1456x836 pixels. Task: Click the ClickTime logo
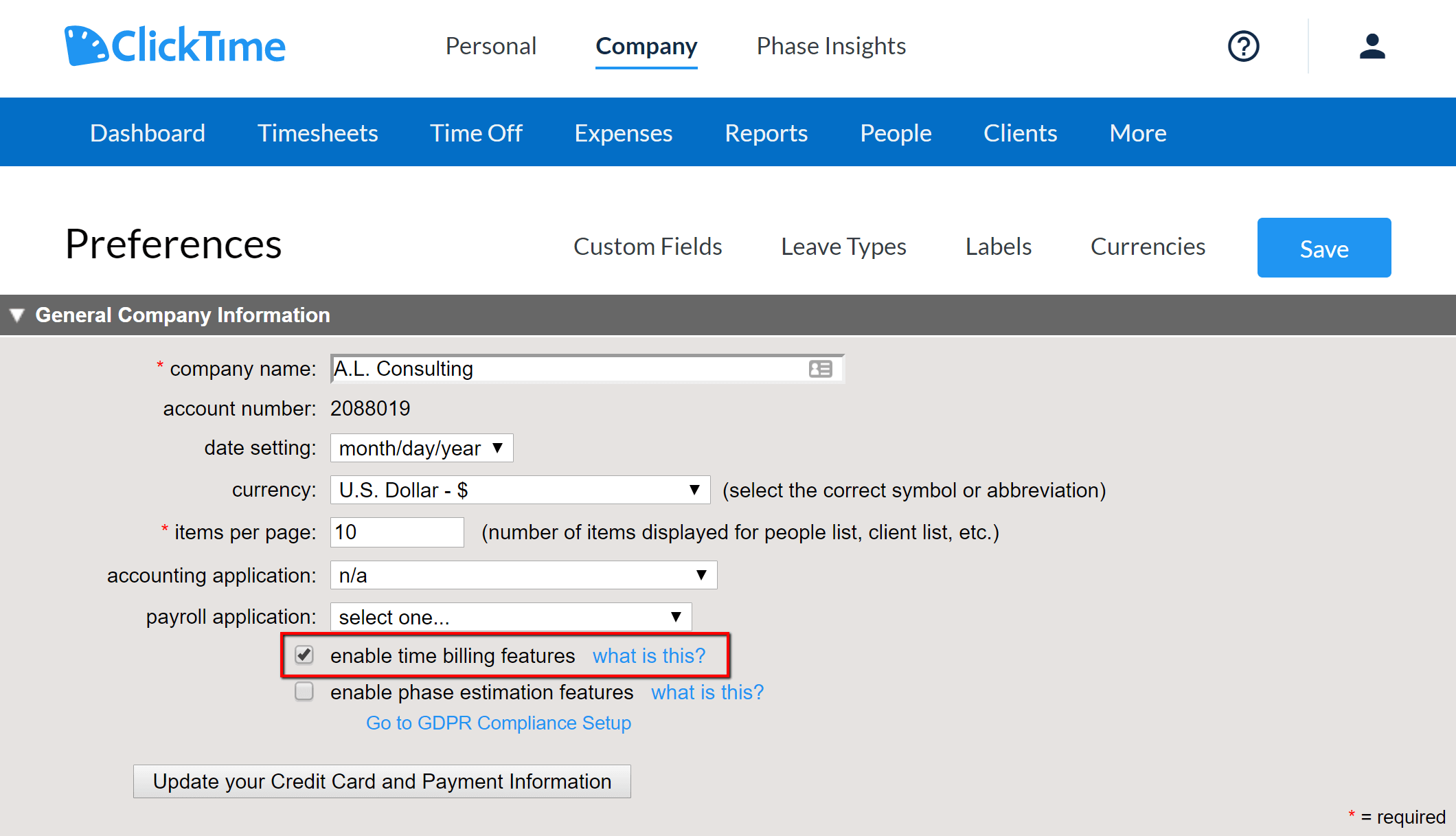tap(175, 46)
